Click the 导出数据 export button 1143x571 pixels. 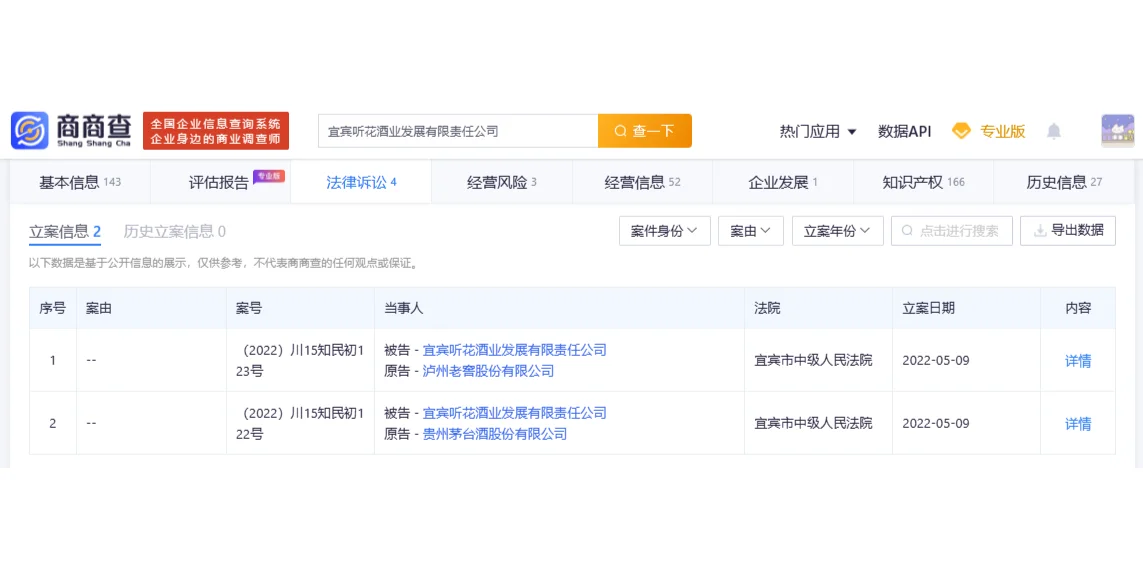point(1068,231)
